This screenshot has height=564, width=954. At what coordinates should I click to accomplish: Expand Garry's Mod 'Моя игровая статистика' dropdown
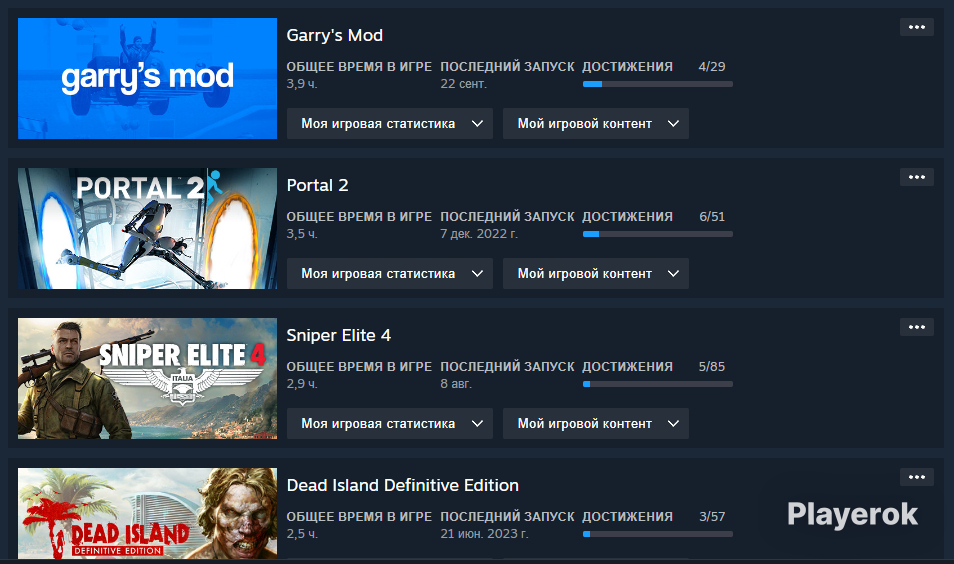[x=389, y=124]
